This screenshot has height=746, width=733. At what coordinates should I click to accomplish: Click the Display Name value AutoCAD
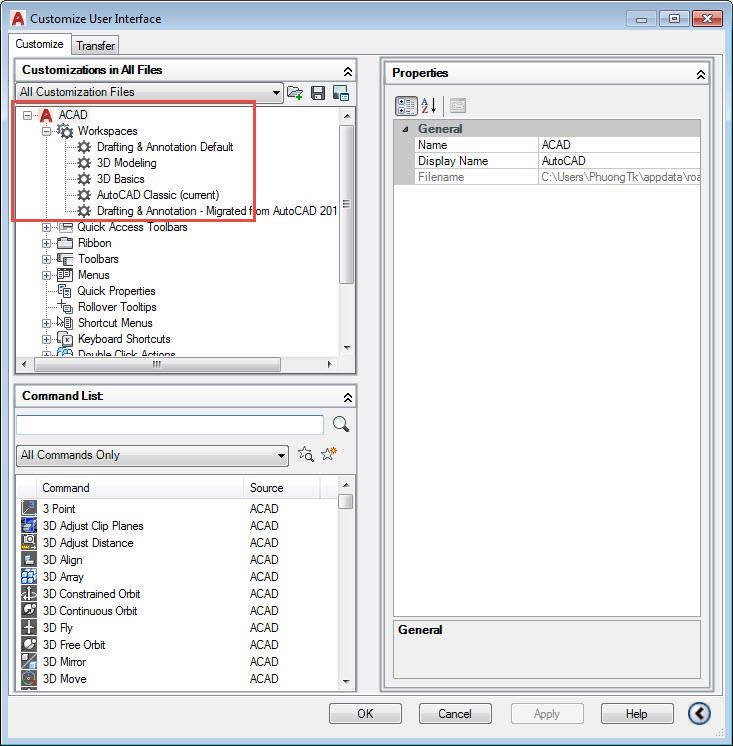619,161
